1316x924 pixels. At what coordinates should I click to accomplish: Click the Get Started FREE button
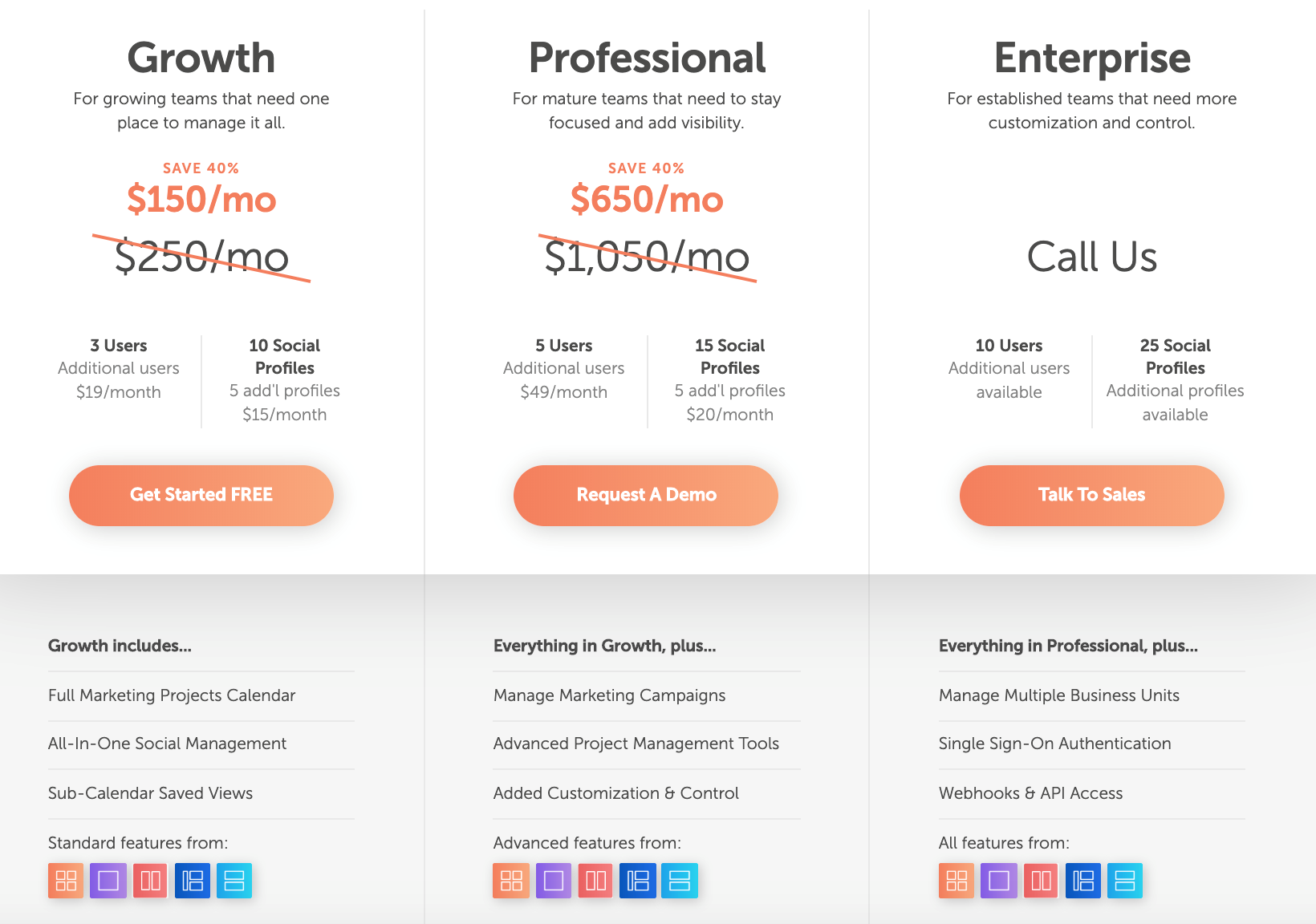pos(201,495)
